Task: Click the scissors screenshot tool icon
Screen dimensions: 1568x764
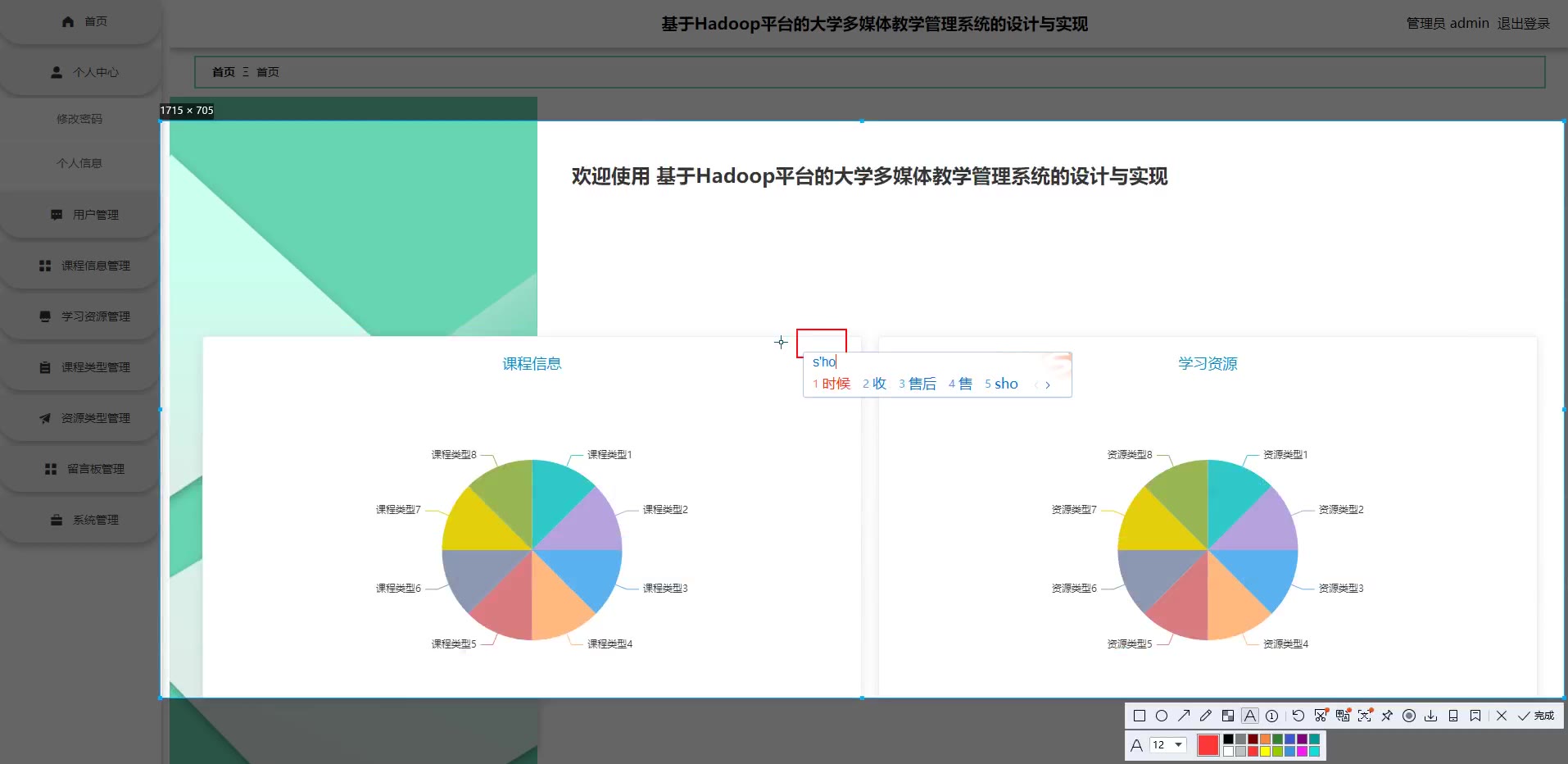Action: pyautogui.click(x=1321, y=715)
